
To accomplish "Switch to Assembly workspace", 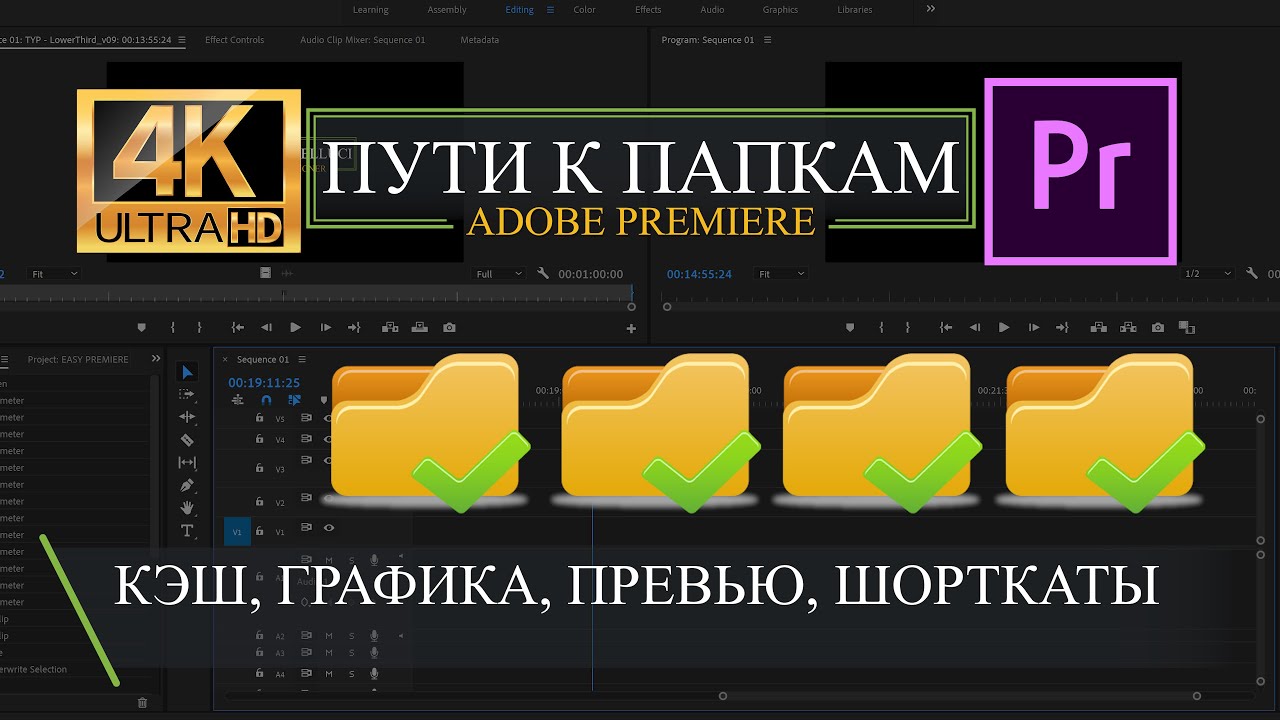I will tap(447, 10).
